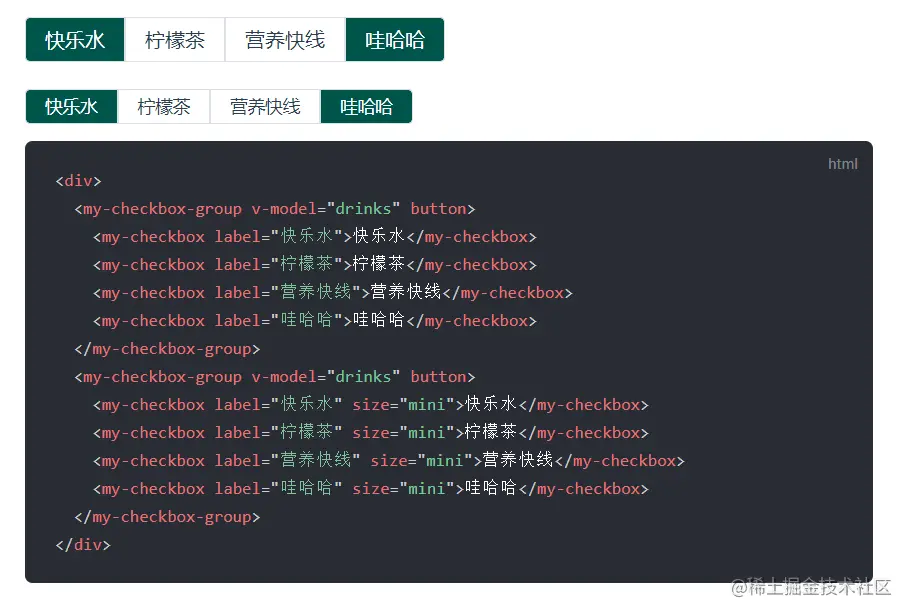Screen dimensions: 910x616
Task: Click code line label="哇哈哈" without size
Action: pyautogui.click(x=315, y=320)
